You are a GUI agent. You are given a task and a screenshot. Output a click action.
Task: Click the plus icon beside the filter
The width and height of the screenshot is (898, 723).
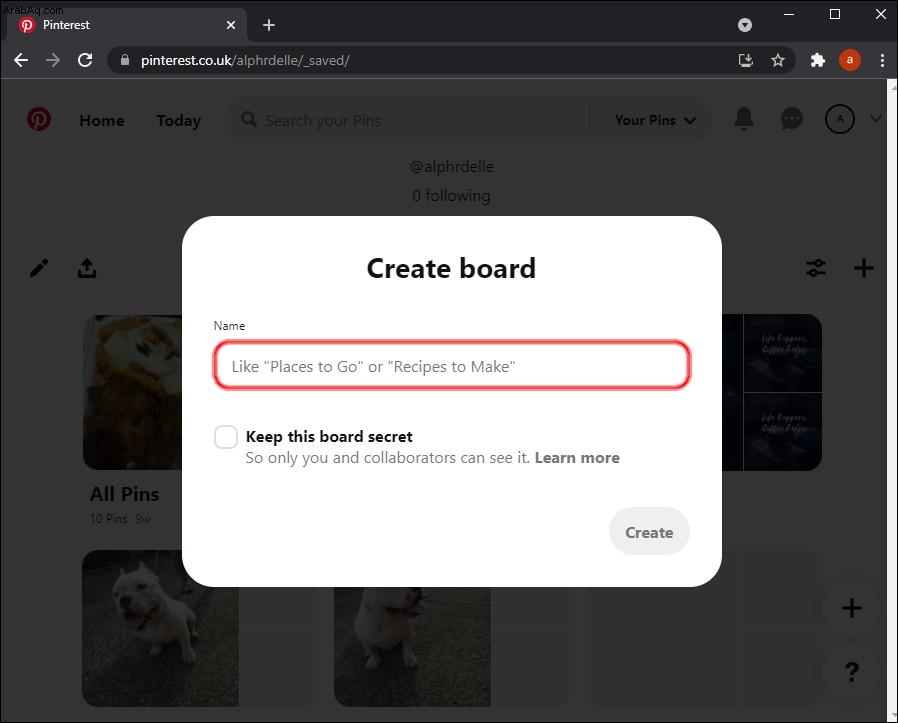[864, 268]
